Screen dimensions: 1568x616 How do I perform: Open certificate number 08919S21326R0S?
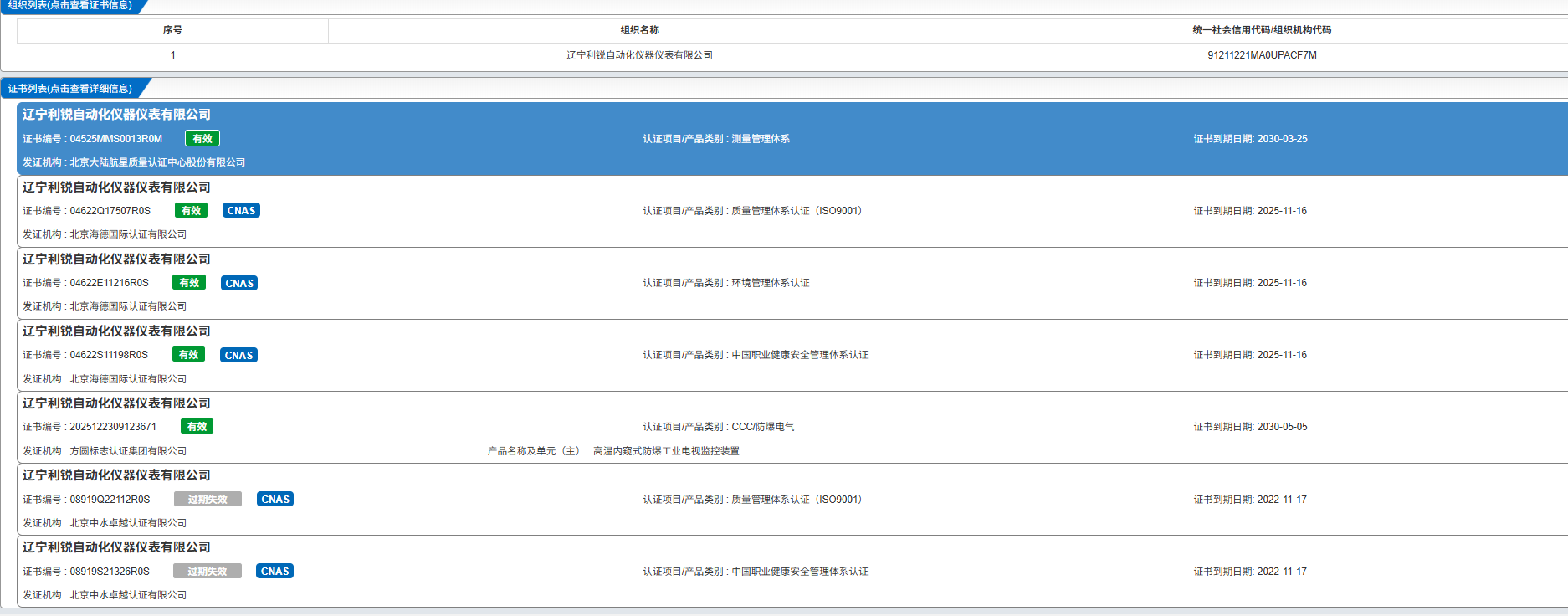tap(110, 572)
